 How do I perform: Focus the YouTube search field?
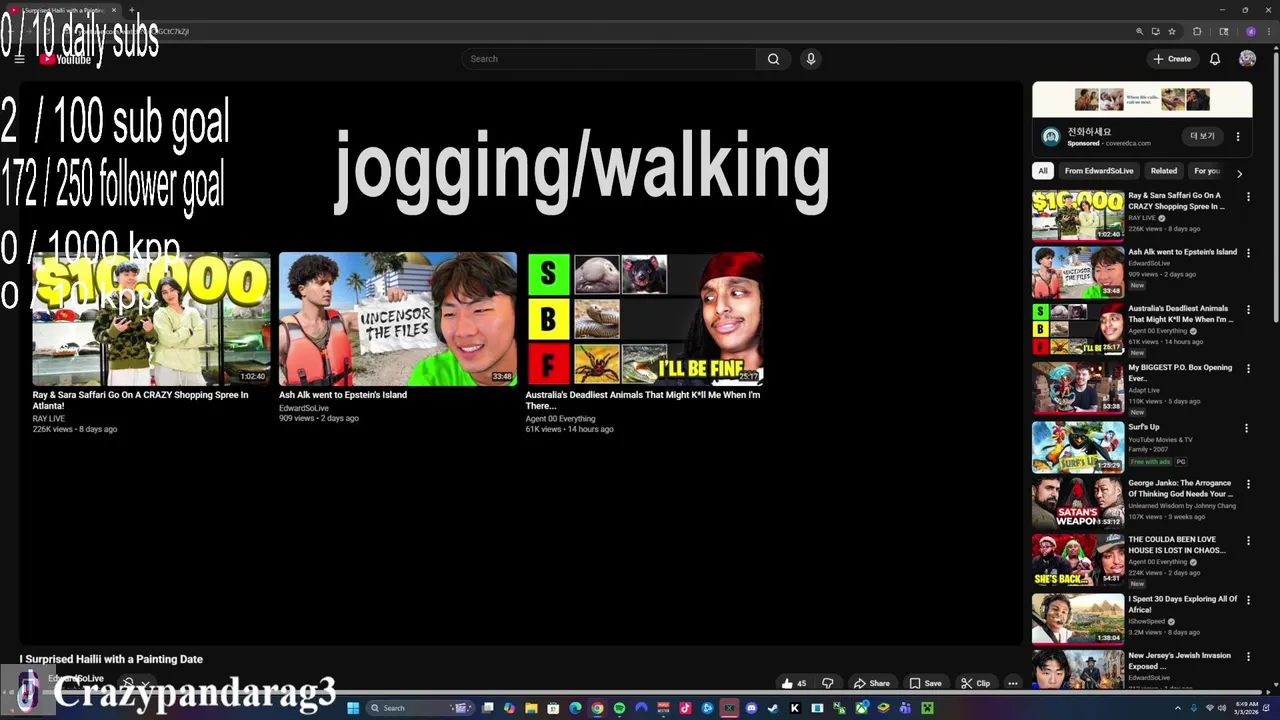(610, 59)
